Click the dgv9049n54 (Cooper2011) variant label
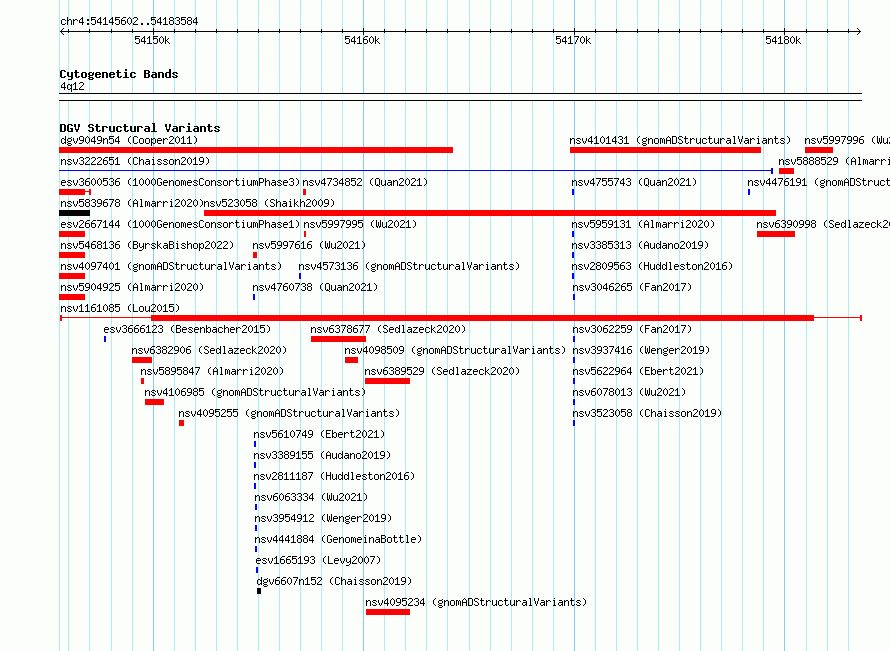Viewport: 890px width, 651px height. click(129, 140)
